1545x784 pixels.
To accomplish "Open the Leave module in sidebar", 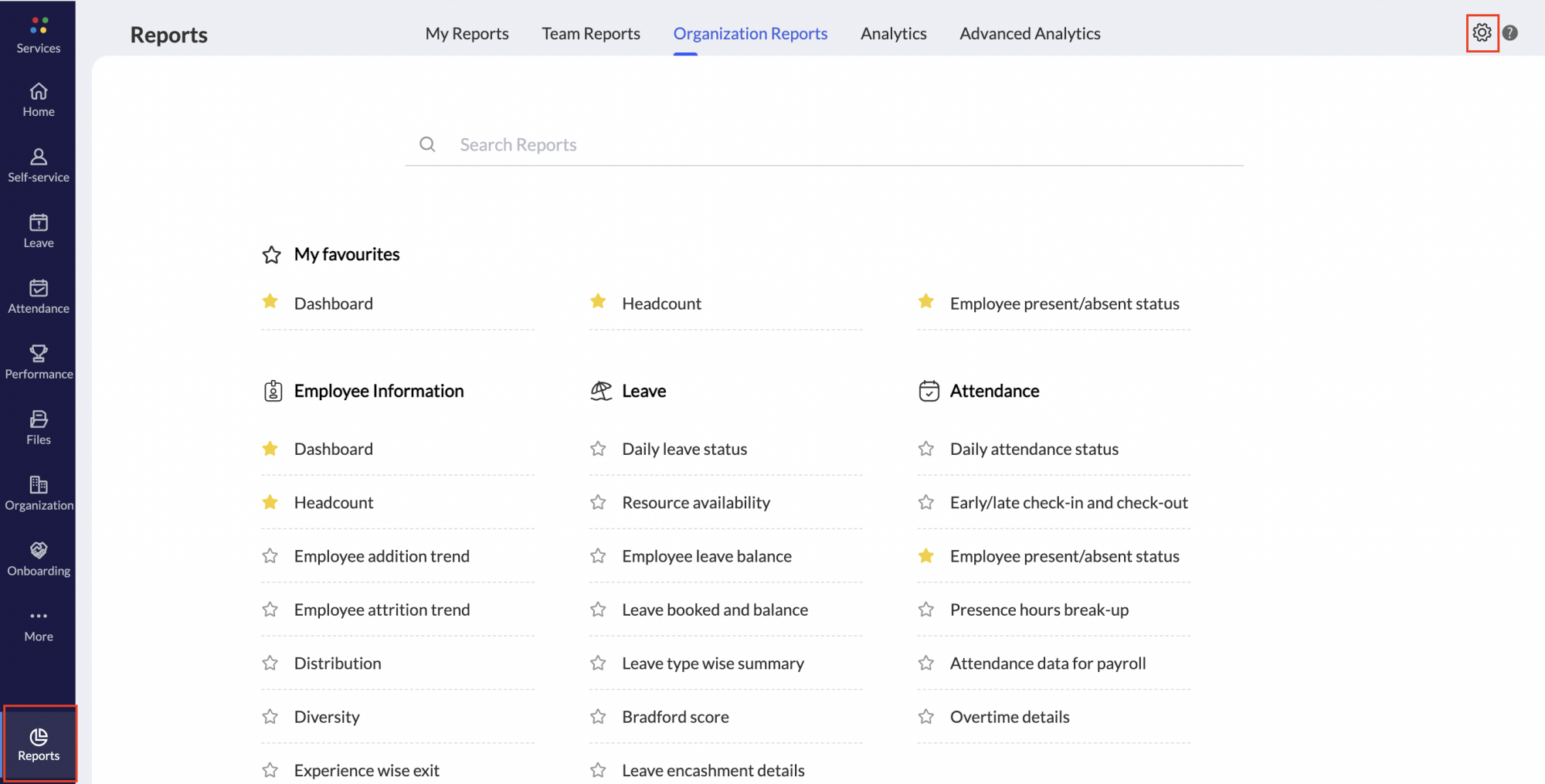I will pyautogui.click(x=39, y=232).
